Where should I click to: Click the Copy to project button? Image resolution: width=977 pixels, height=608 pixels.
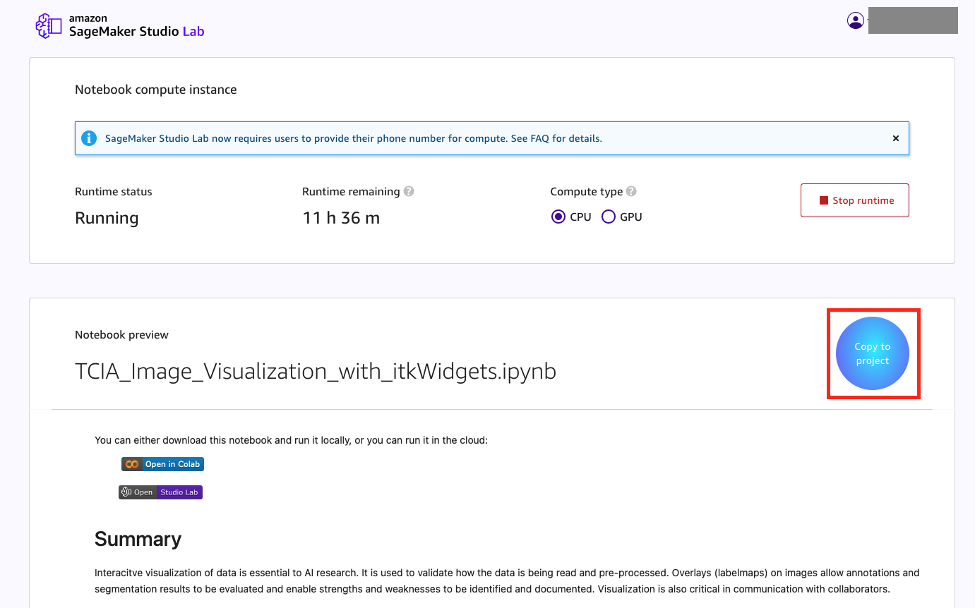[x=872, y=353]
